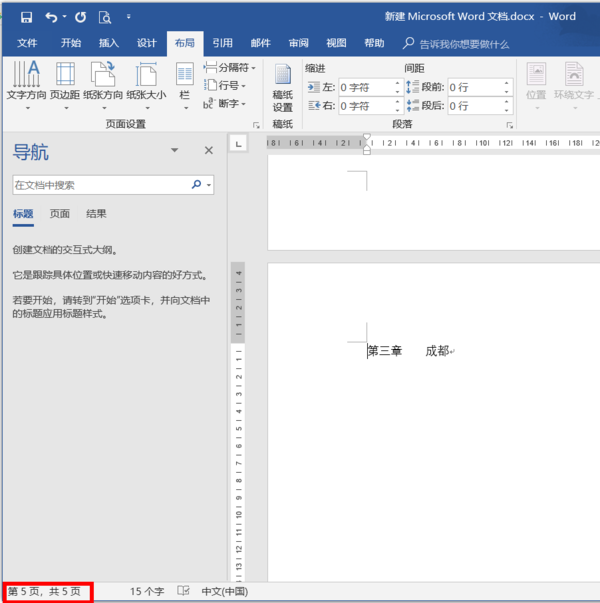This screenshot has height=603, width=600.
Task: Launch the 页面设置 dialog box launcher
Action: coord(256,125)
